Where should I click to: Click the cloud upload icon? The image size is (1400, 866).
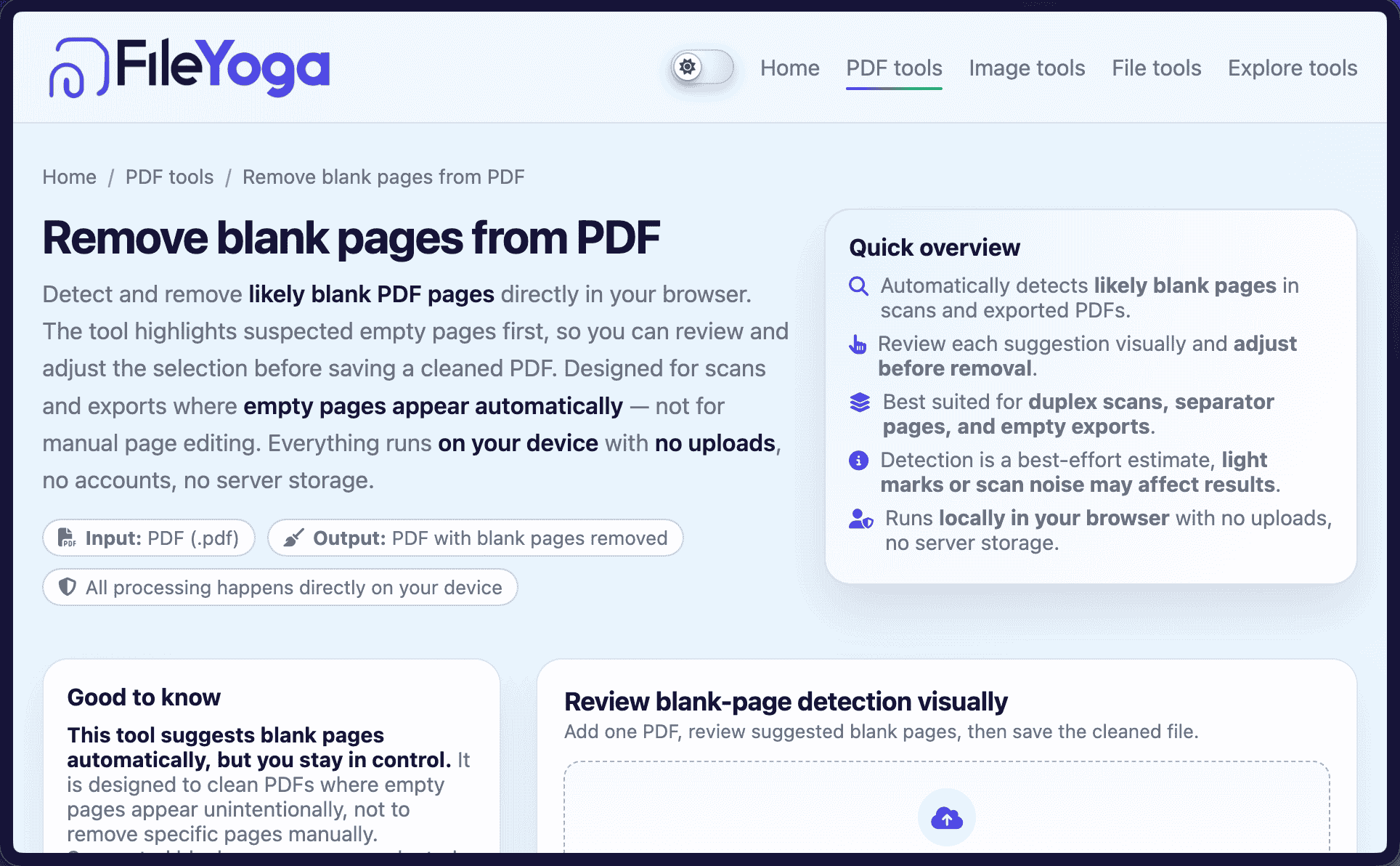pyautogui.click(x=947, y=818)
